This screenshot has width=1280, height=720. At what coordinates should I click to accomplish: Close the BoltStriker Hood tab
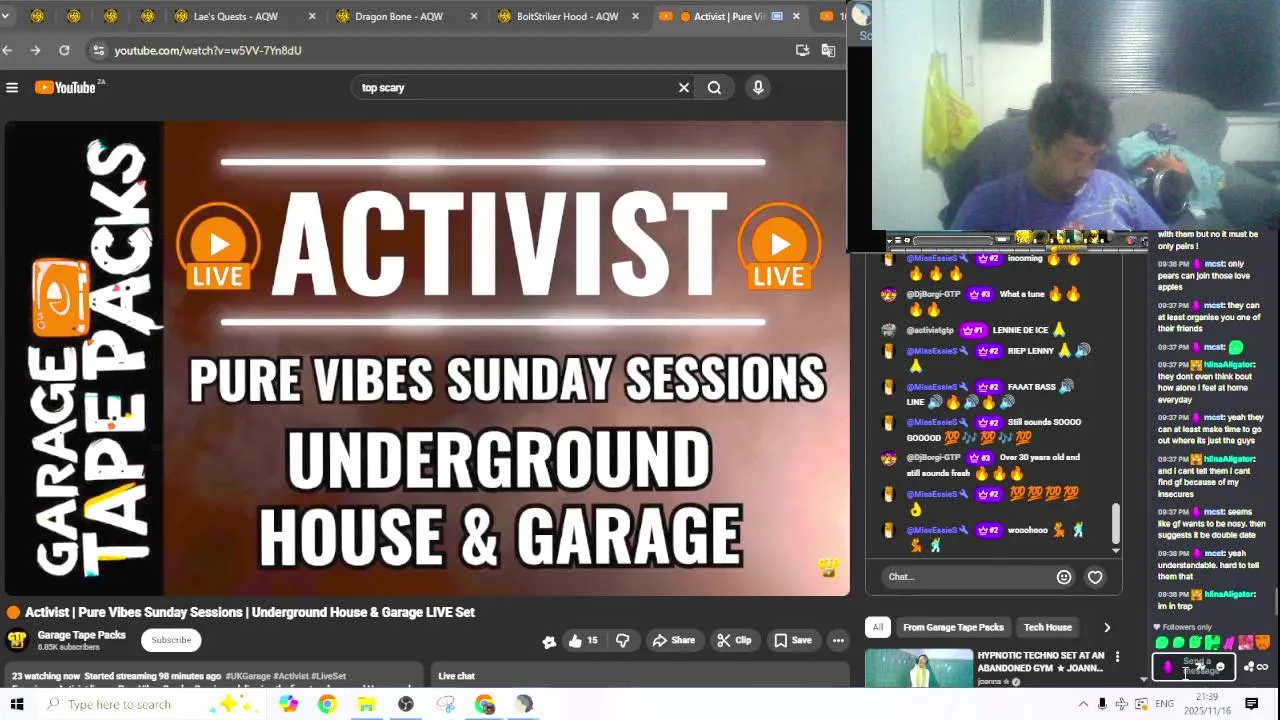[635, 16]
